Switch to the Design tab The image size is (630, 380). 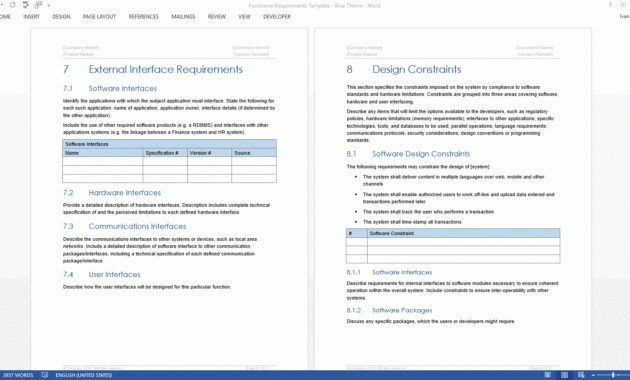tap(61, 16)
